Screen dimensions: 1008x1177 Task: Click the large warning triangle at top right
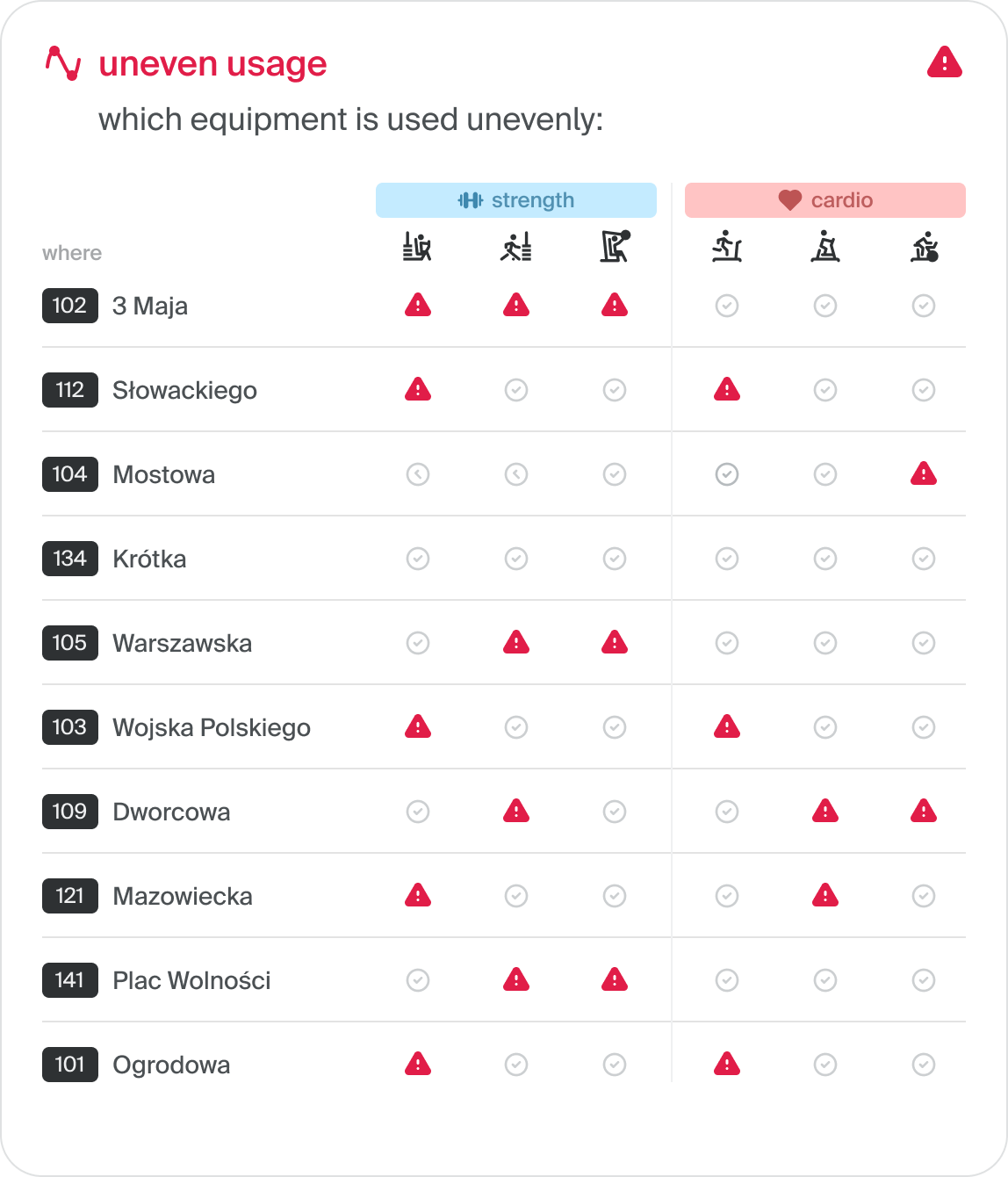945,63
